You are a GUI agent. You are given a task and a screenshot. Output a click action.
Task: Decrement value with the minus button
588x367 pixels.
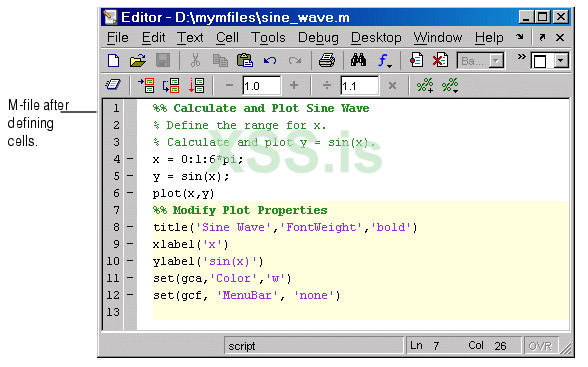[229, 85]
